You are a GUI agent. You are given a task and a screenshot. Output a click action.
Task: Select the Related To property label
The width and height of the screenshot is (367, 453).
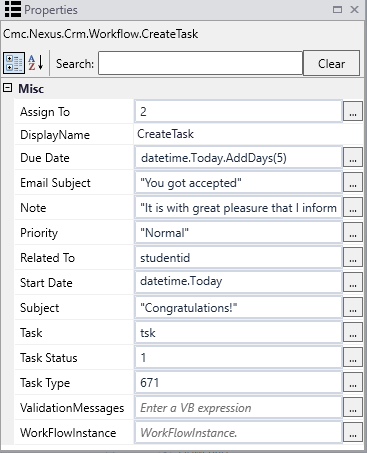[x=47, y=258]
